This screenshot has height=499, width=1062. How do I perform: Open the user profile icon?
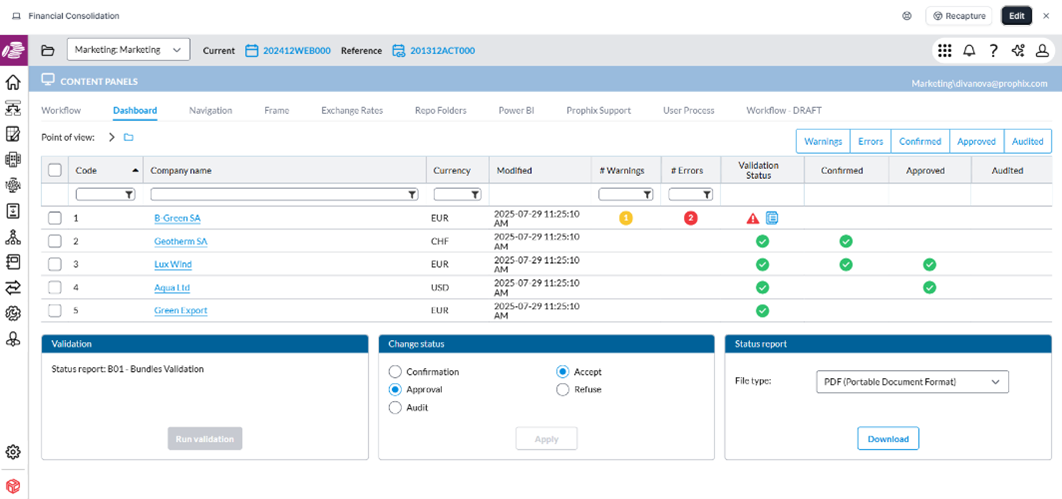coord(1042,51)
